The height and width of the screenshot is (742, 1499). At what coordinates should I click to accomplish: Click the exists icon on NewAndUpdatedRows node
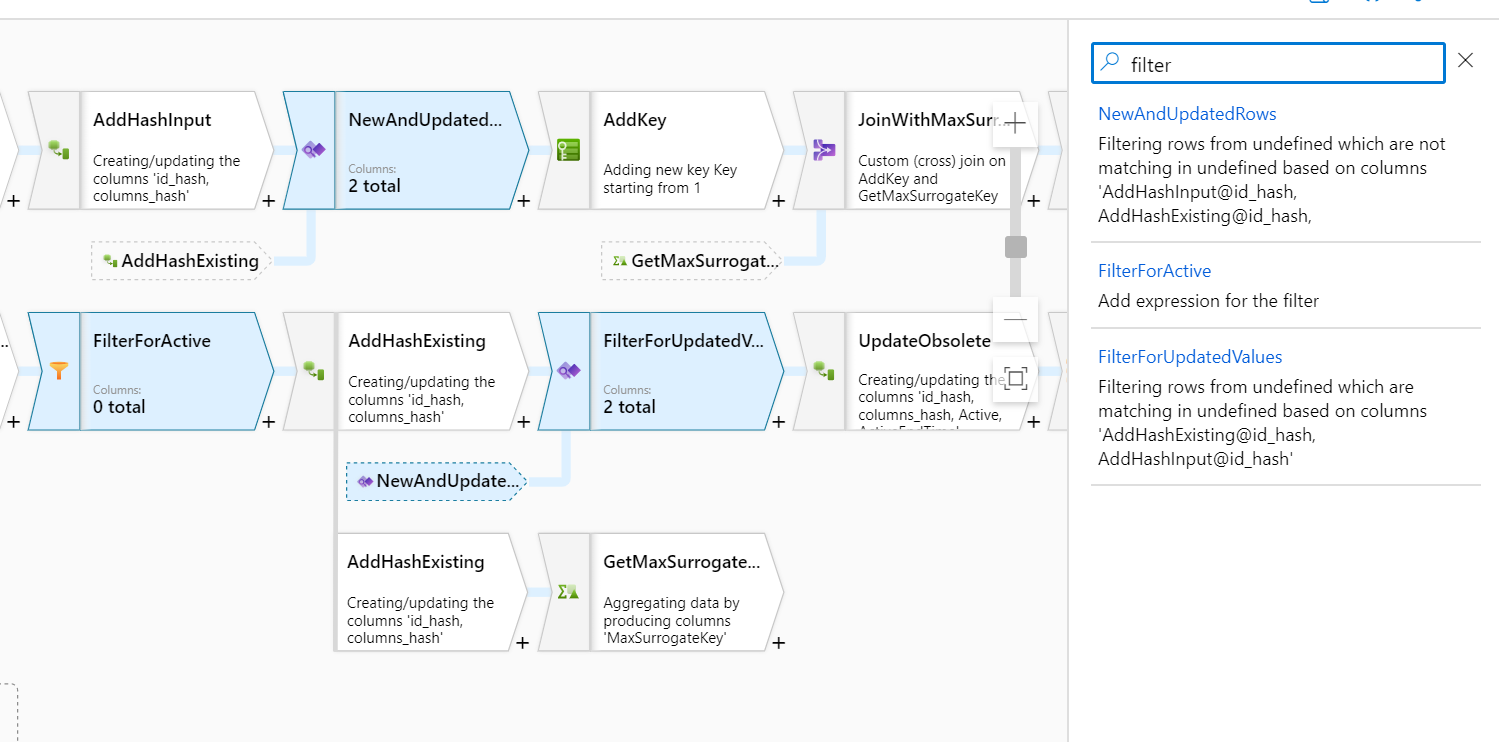point(314,150)
